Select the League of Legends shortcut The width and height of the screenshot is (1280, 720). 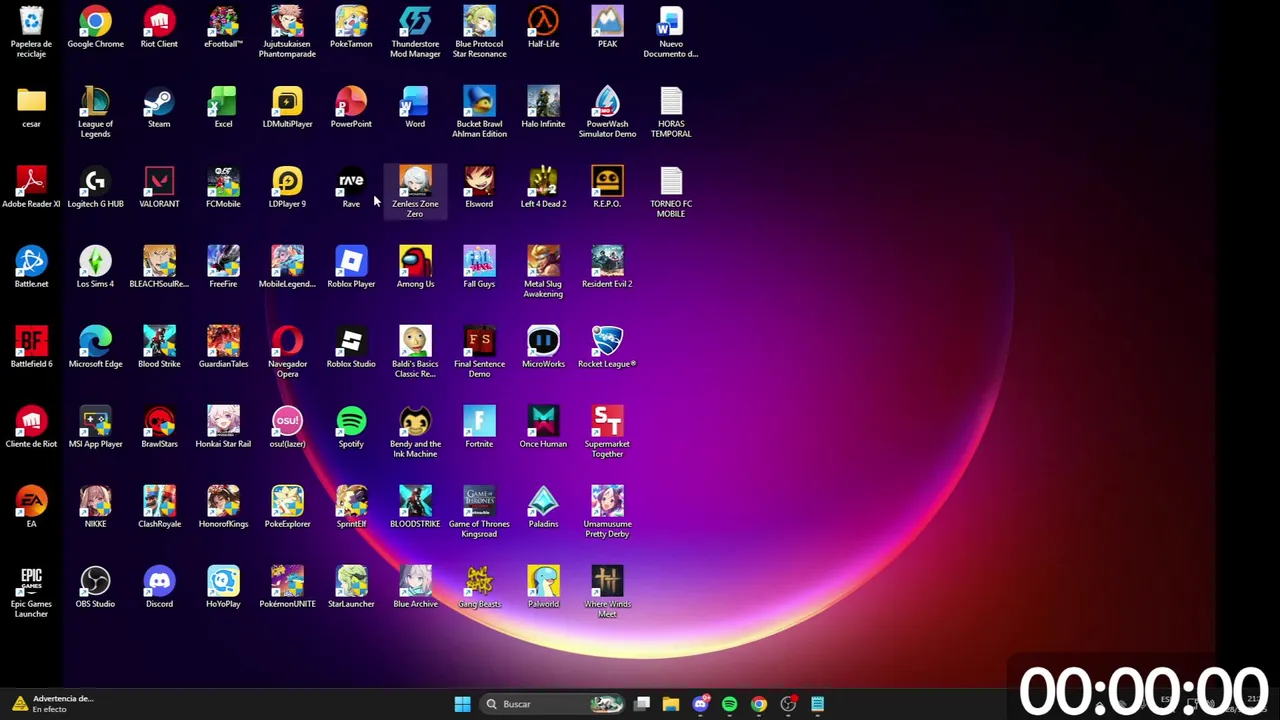tap(95, 112)
